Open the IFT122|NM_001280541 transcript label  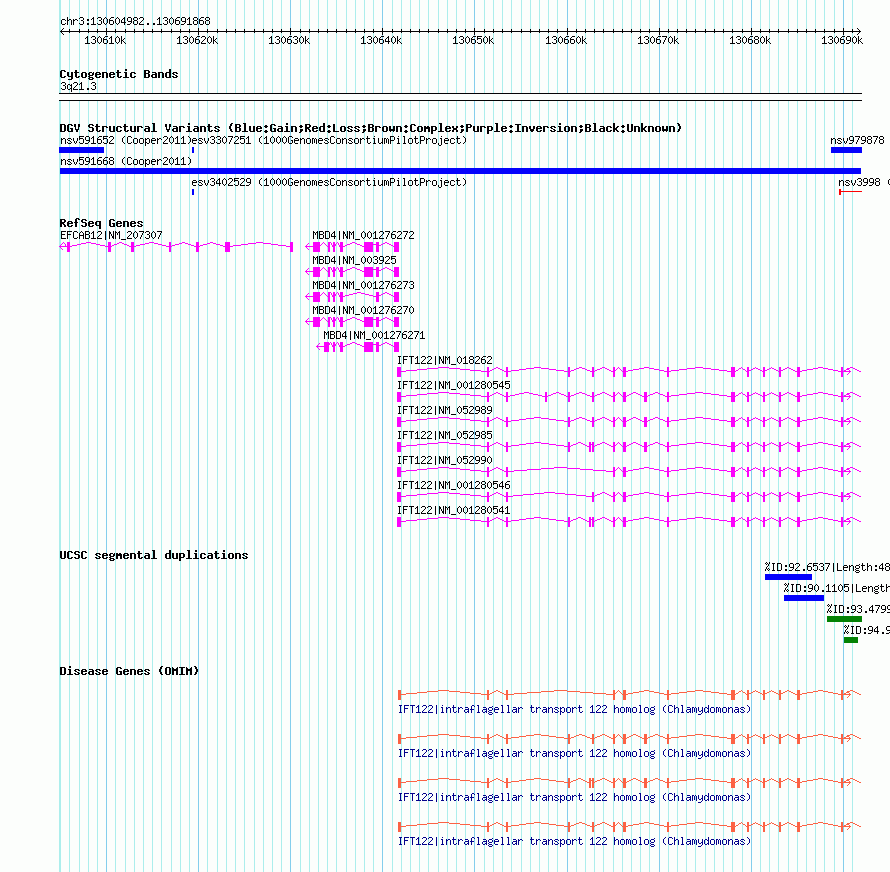pos(454,510)
